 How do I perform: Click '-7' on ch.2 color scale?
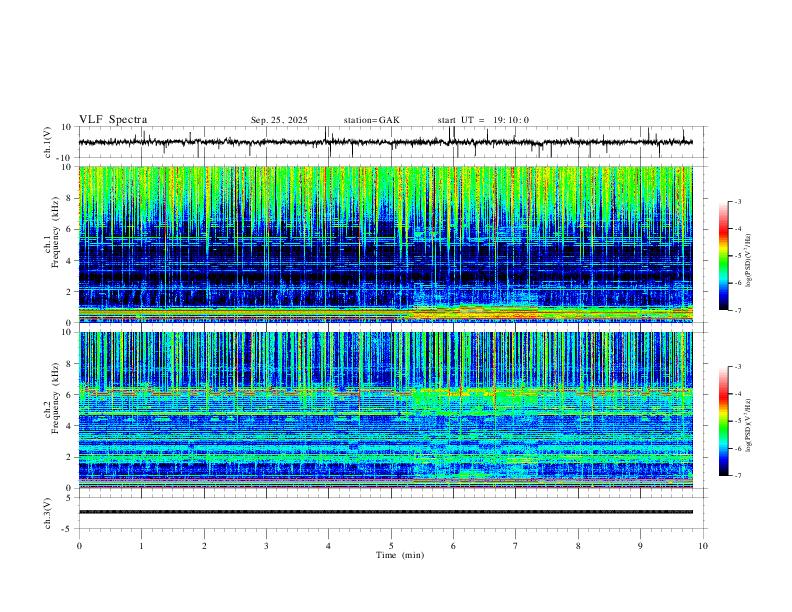click(x=737, y=475)
